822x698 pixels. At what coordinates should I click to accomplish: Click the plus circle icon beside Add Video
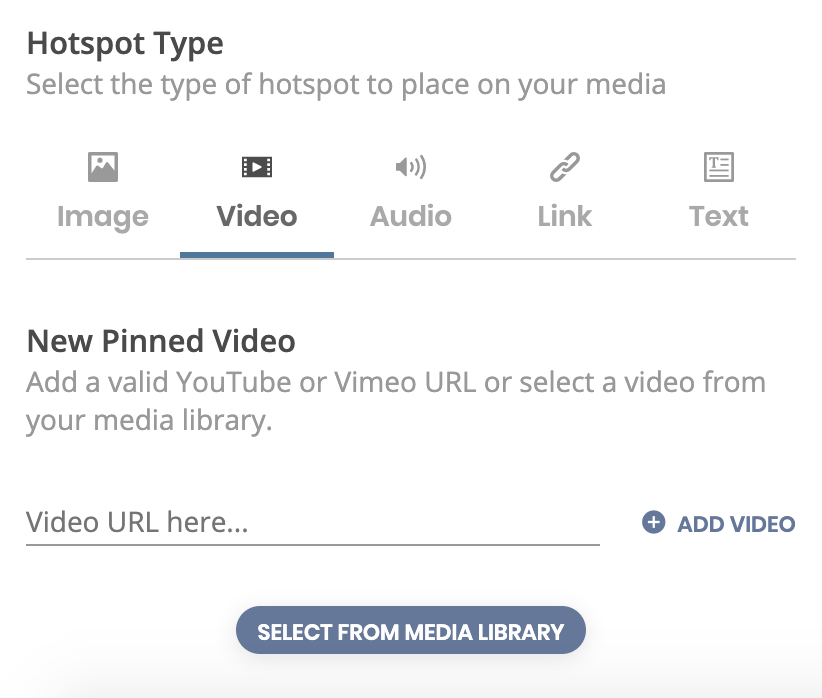pyautogui.click(x=653, y=522)
